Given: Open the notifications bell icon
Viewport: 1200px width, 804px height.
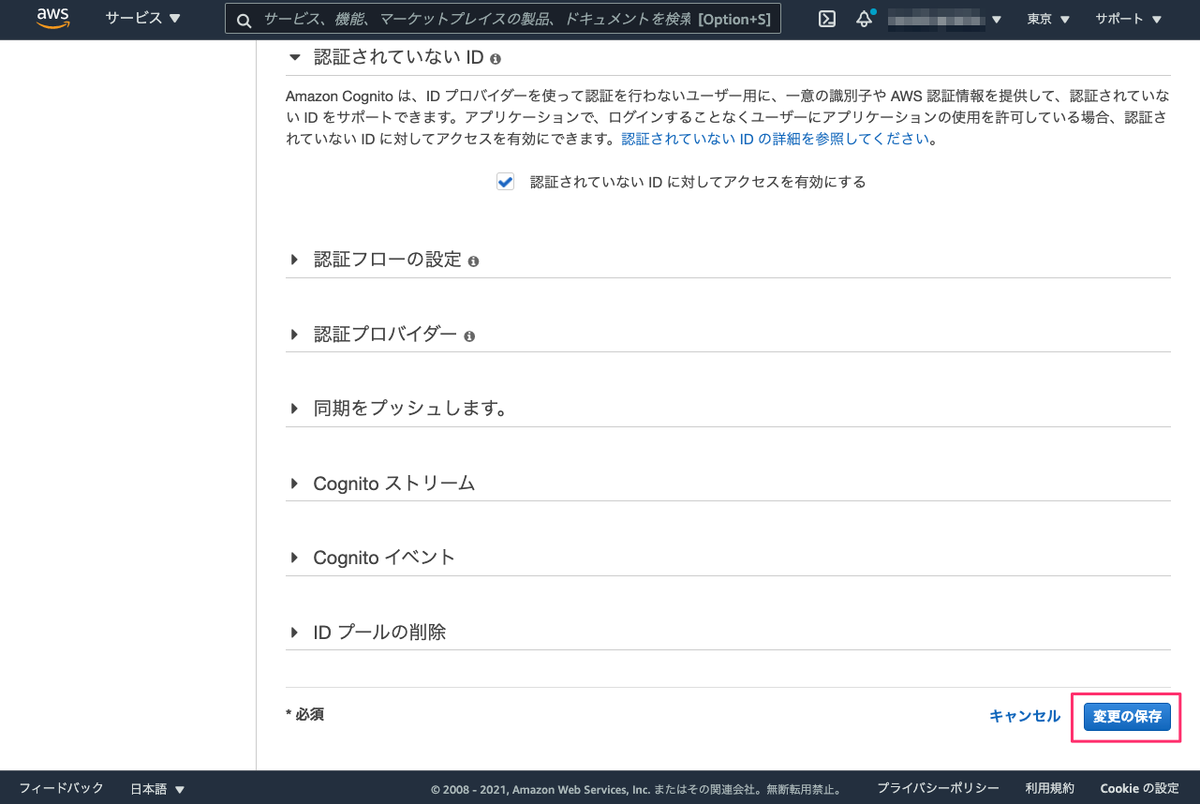Looking at the screenshot, I should point(863,19).
